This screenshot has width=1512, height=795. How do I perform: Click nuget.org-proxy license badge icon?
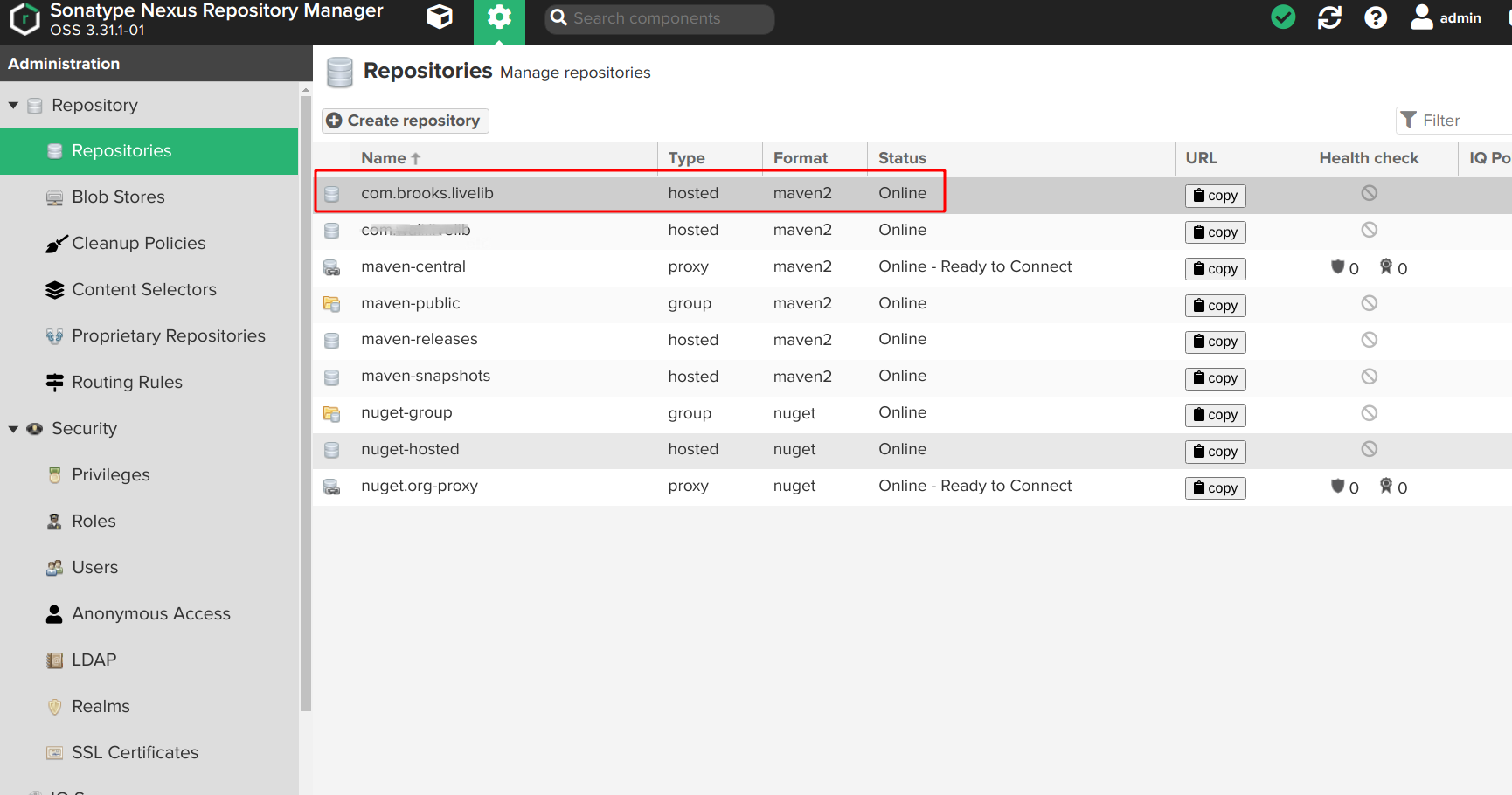tap(1385, 486)
